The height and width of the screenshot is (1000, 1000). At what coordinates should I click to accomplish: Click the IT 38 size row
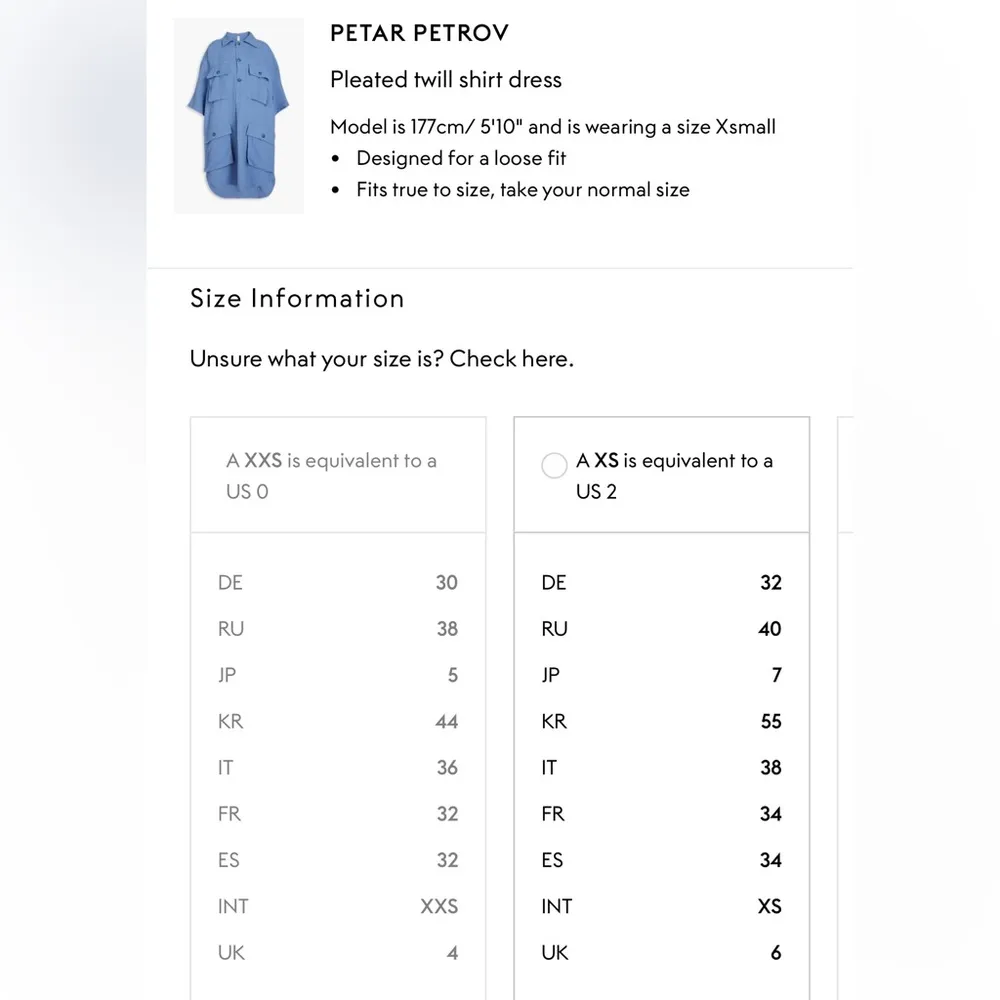[x=661, y=768]
